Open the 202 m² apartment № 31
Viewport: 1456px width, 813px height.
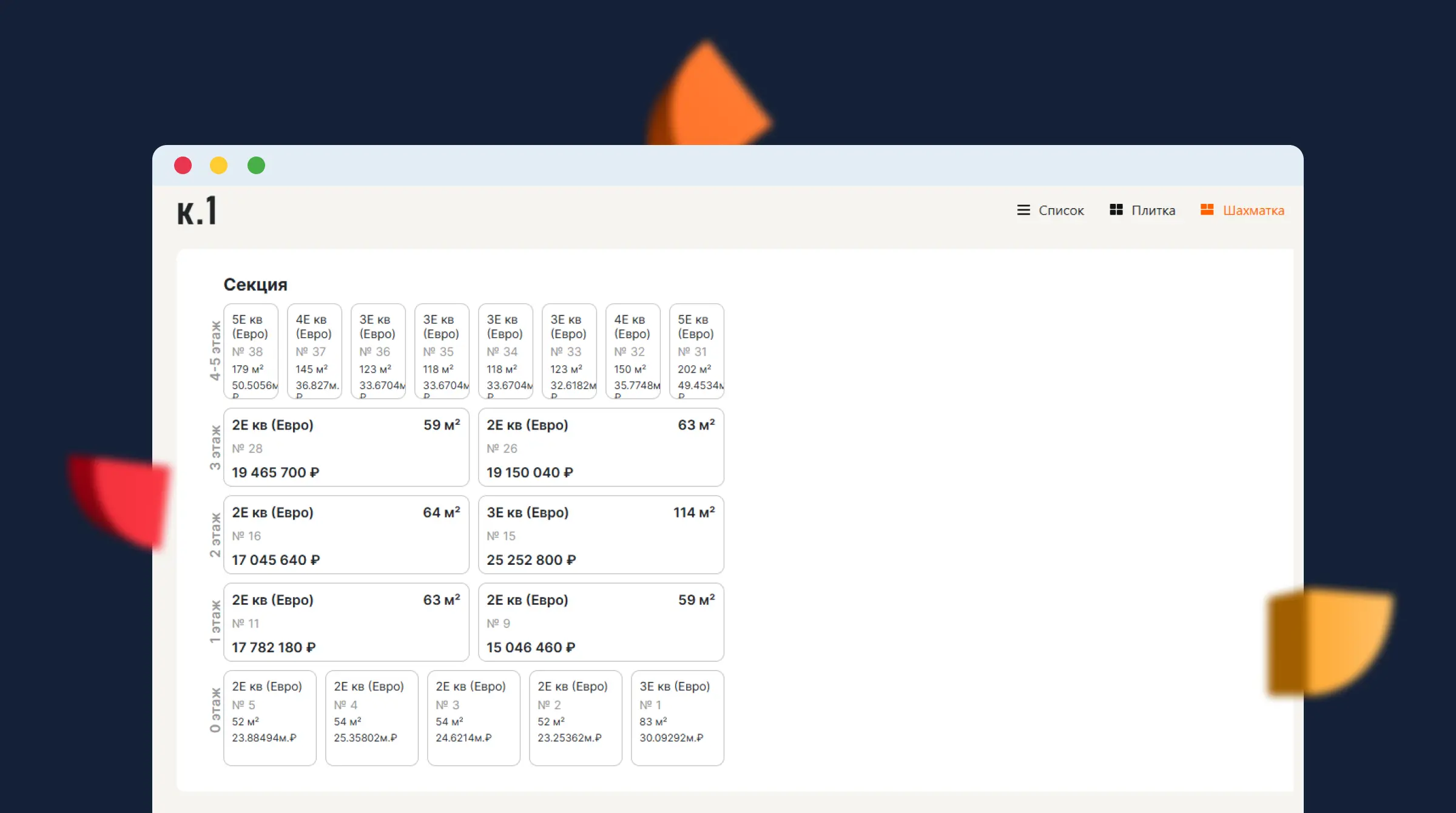pos(696,352)
